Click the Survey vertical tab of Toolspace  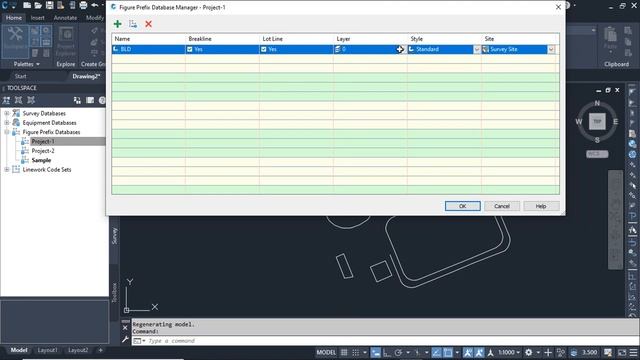pyautogui.click(x=114, y=236)
